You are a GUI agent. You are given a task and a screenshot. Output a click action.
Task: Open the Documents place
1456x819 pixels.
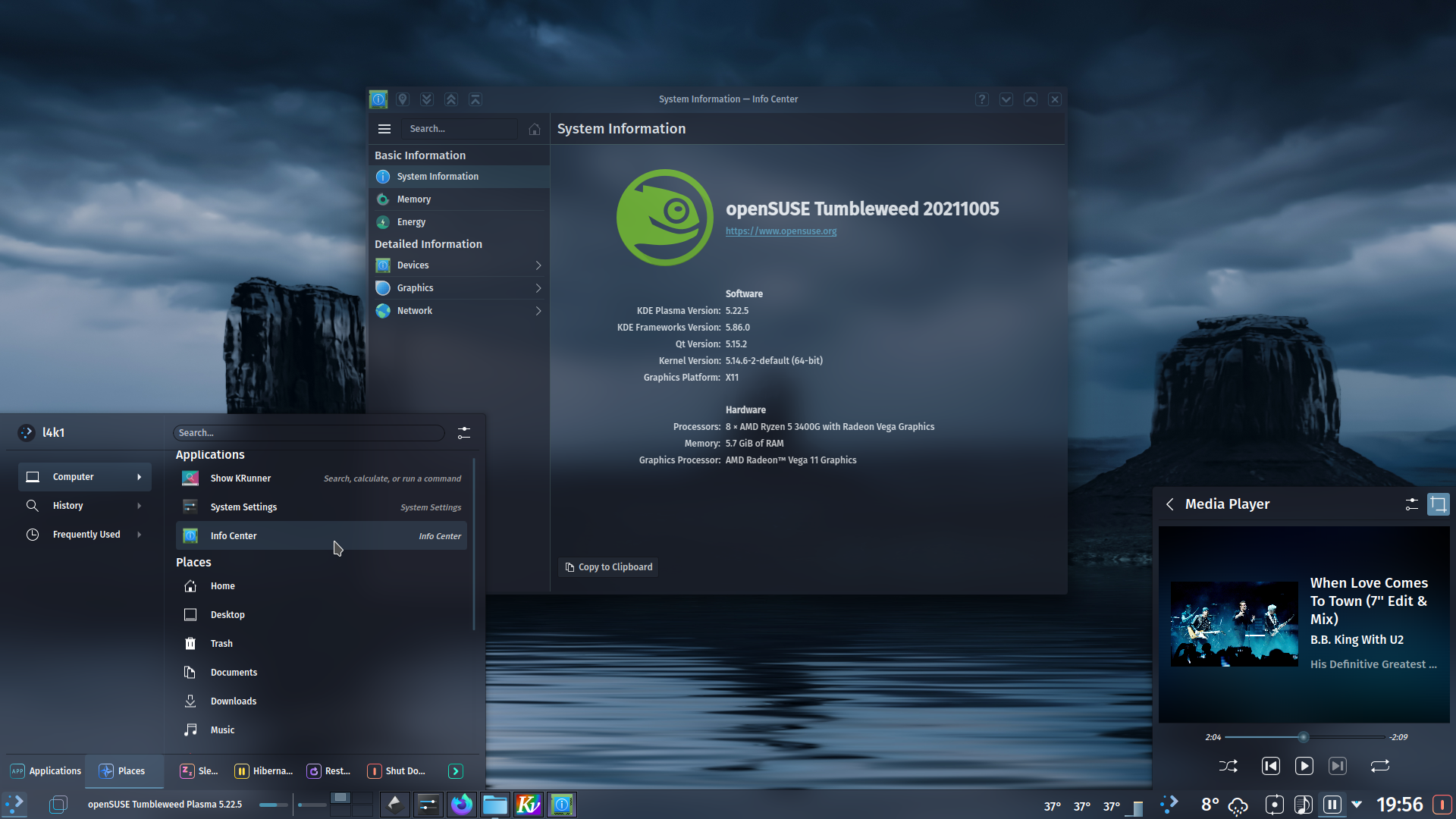point(322,673)
